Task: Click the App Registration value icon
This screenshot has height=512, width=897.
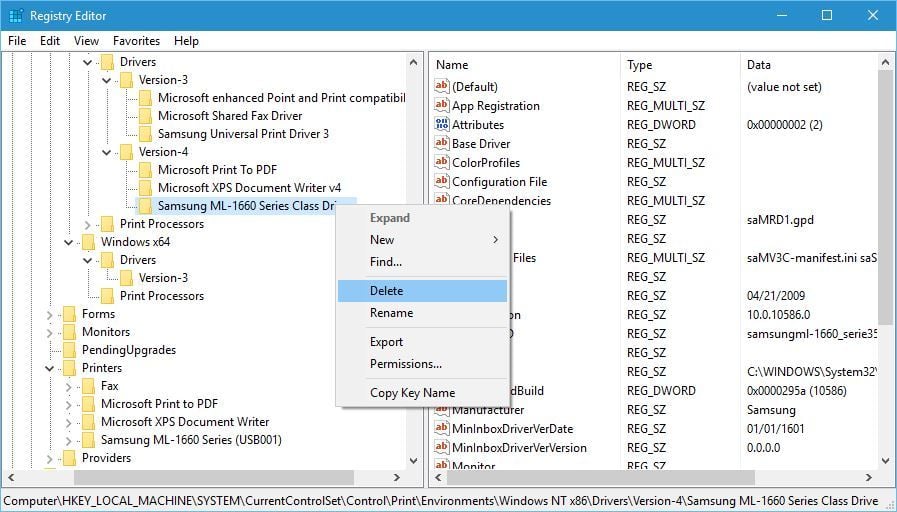Action: pyautogui.click(x=442, y=105)
